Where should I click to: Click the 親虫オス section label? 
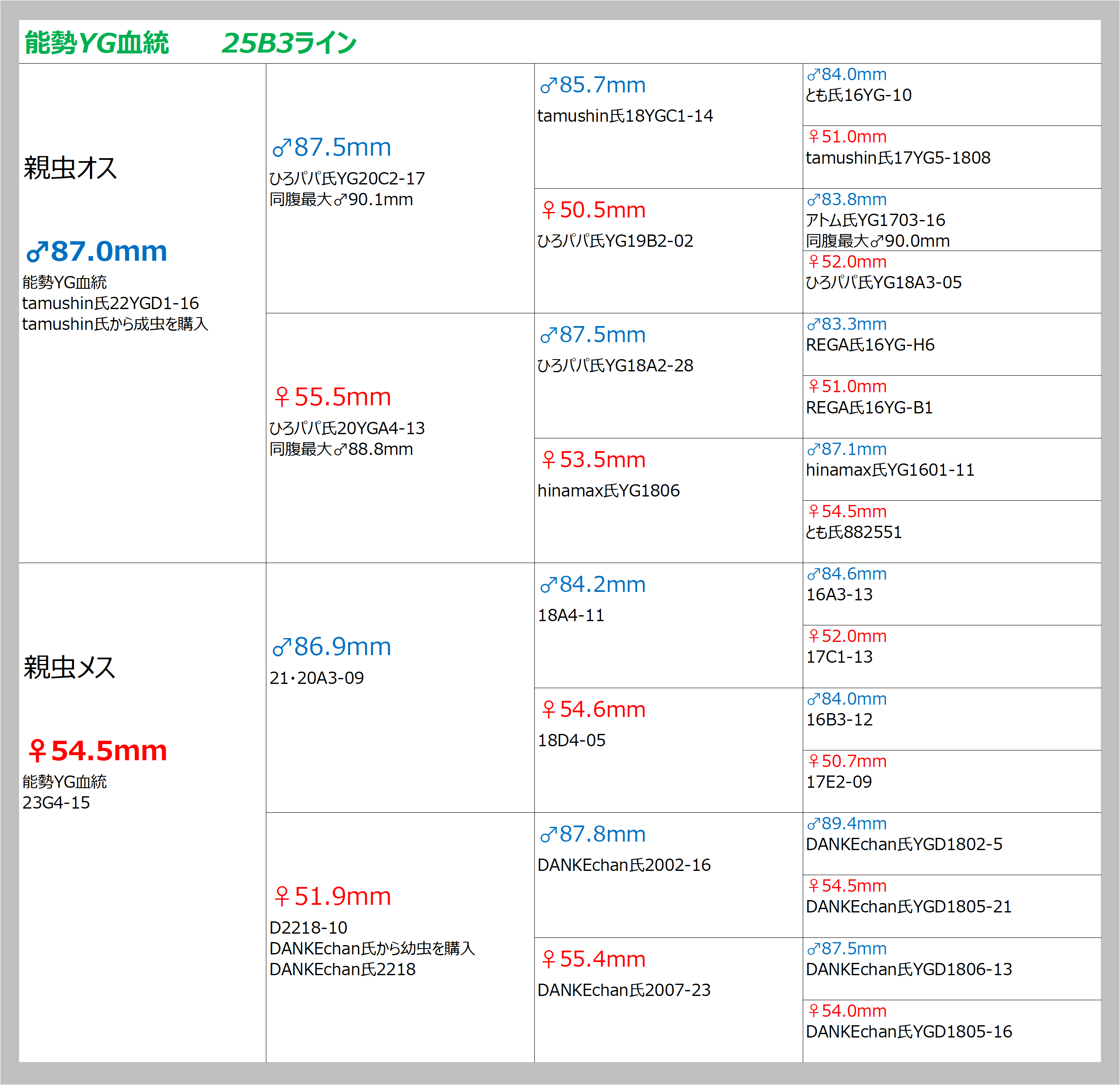(x=70, y=168)
